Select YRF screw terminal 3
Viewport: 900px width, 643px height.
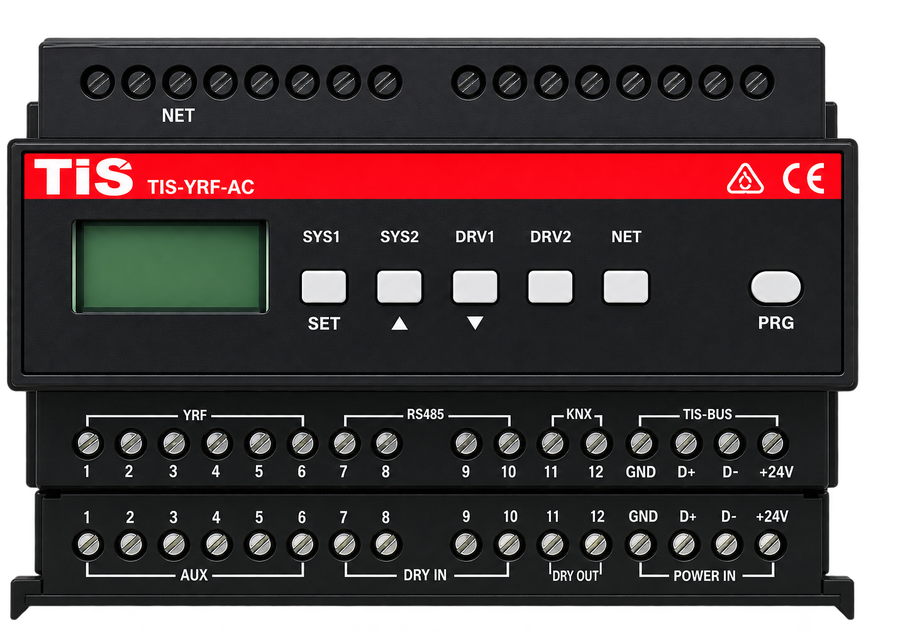[174, 443]
